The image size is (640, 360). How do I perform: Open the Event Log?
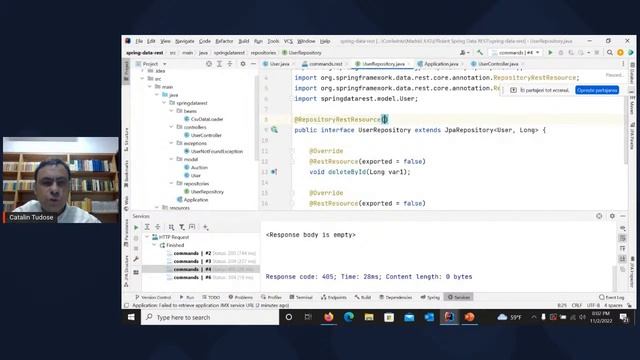point(611,297)
